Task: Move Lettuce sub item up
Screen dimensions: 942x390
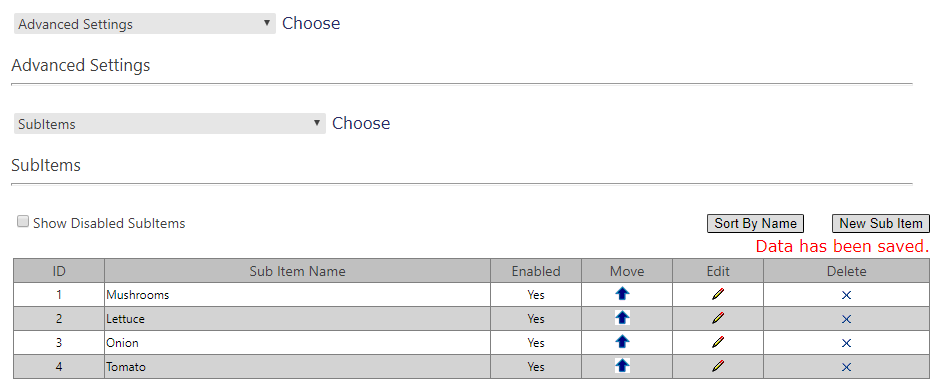Action: click(622, 318)
